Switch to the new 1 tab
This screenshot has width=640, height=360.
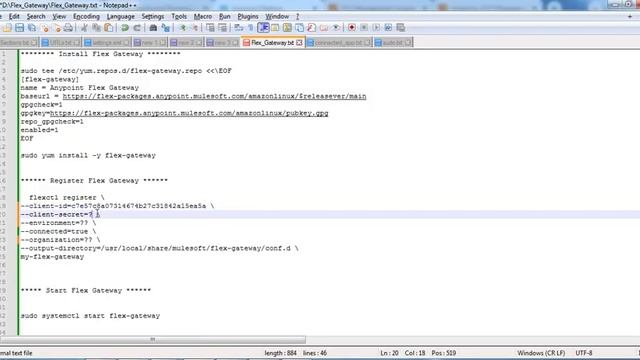[150, 42]
